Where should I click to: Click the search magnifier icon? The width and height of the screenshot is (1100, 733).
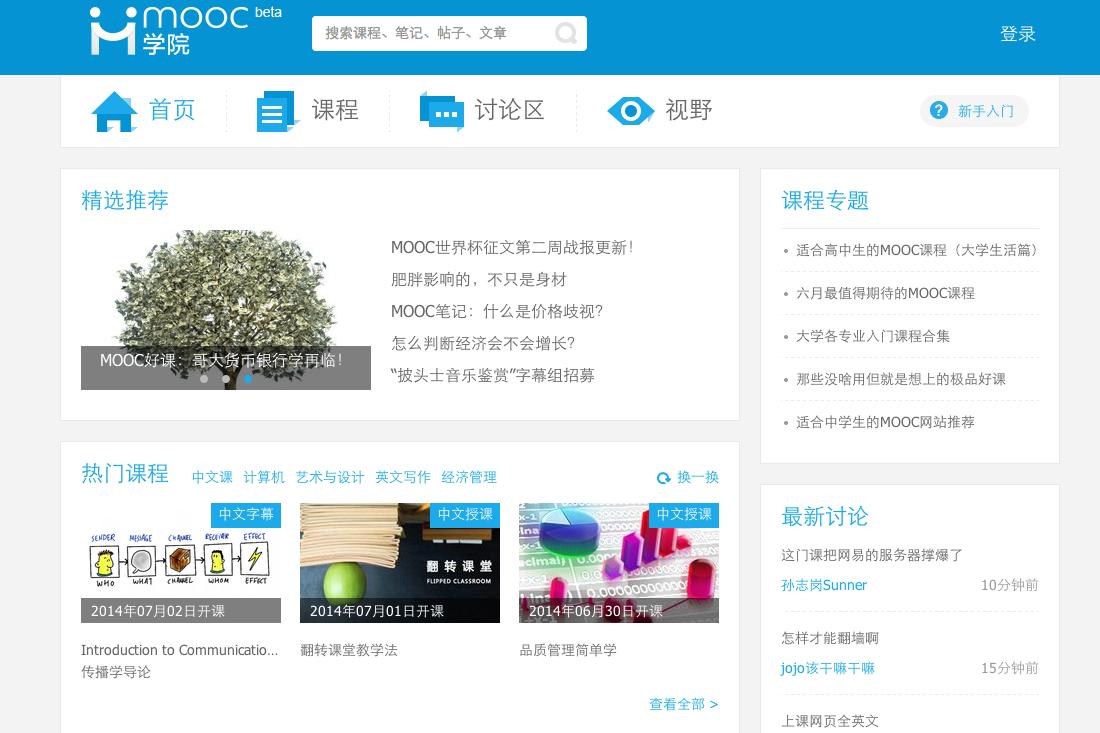click(565, 33)
